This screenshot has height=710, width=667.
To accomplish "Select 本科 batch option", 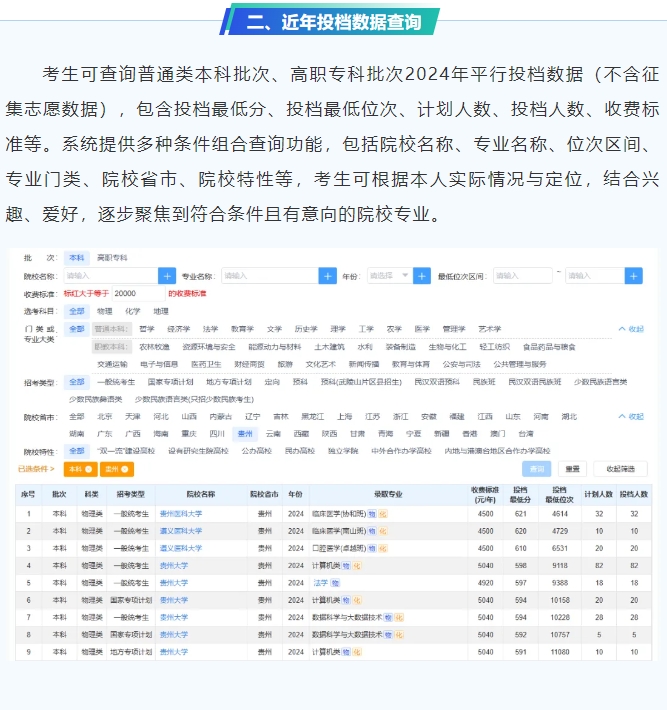I will click(77, 258).
